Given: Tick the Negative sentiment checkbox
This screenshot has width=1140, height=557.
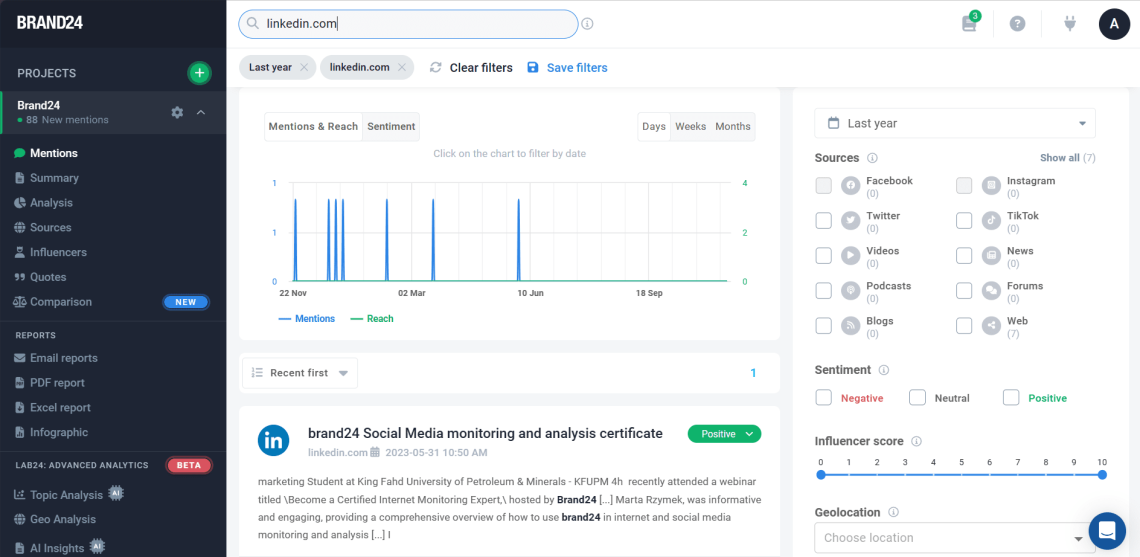Looking at the screenshot, I should click(x=824, y=398).
